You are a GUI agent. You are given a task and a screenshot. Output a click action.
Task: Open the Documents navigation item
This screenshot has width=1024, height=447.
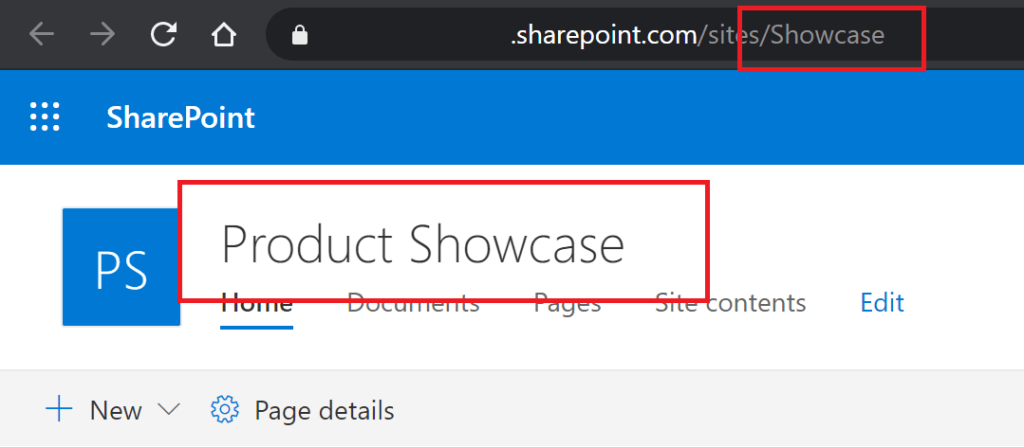click(x=413, y=303)
